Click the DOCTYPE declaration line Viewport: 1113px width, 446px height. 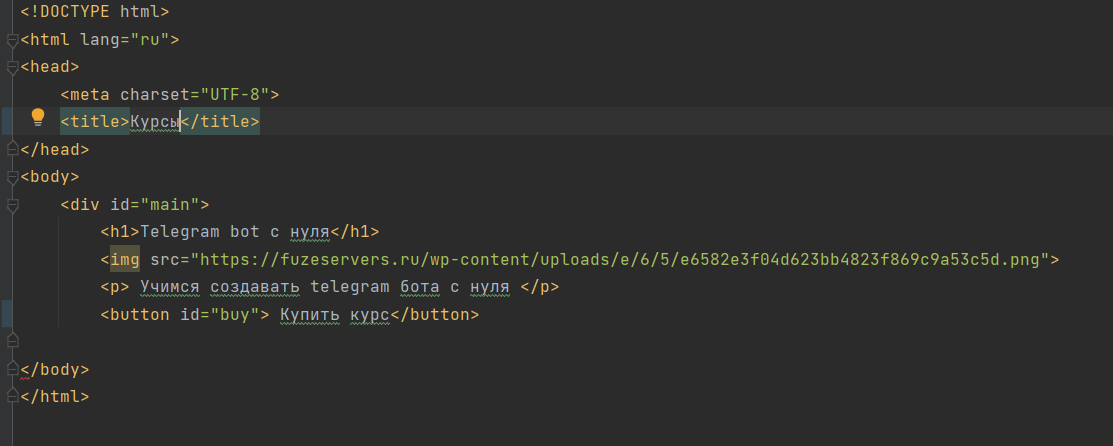95,13
